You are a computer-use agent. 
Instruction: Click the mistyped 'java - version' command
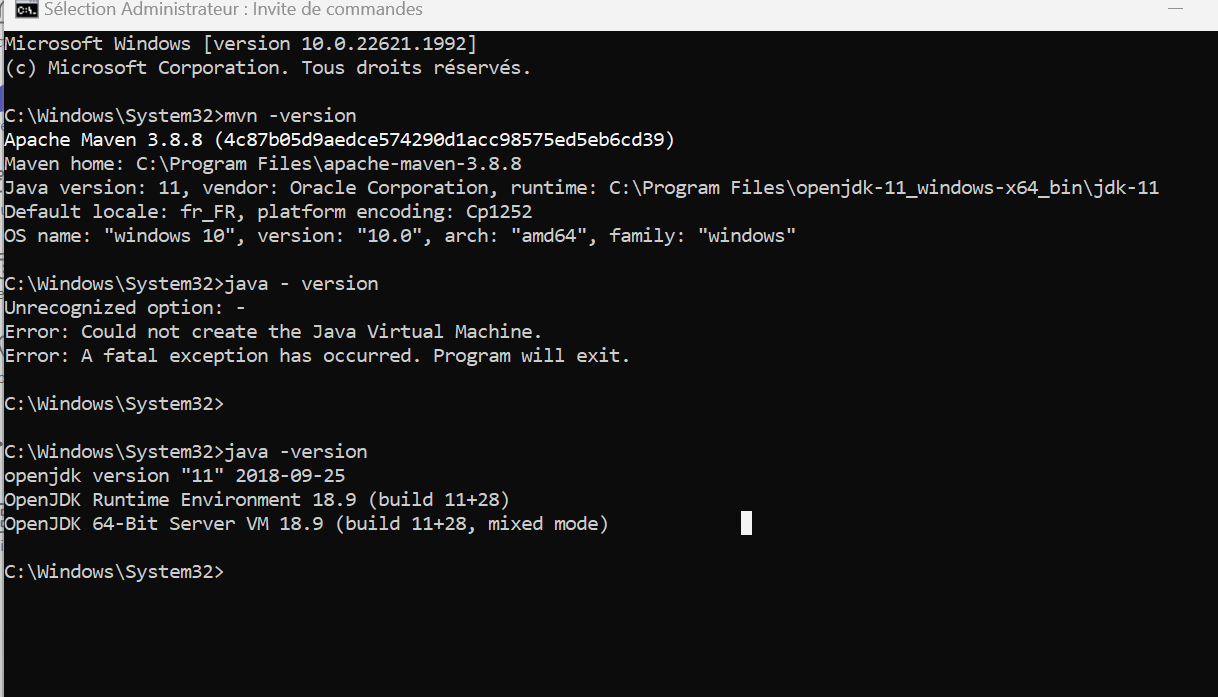tap(302, 284)
